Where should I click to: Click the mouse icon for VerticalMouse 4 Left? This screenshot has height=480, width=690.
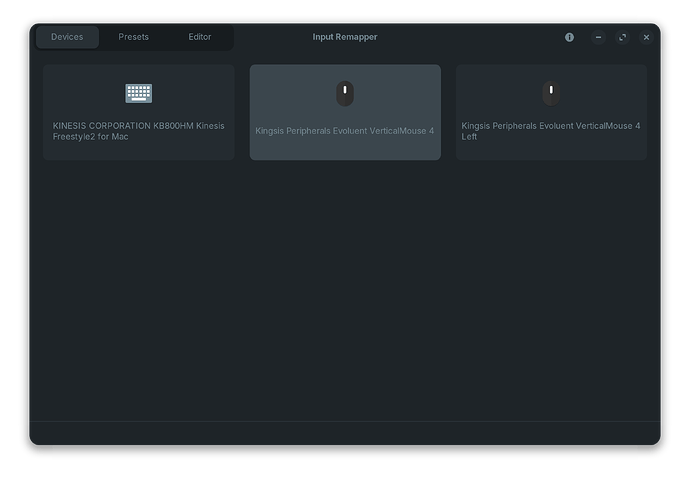pyautogui.click(x=551, y=94)
